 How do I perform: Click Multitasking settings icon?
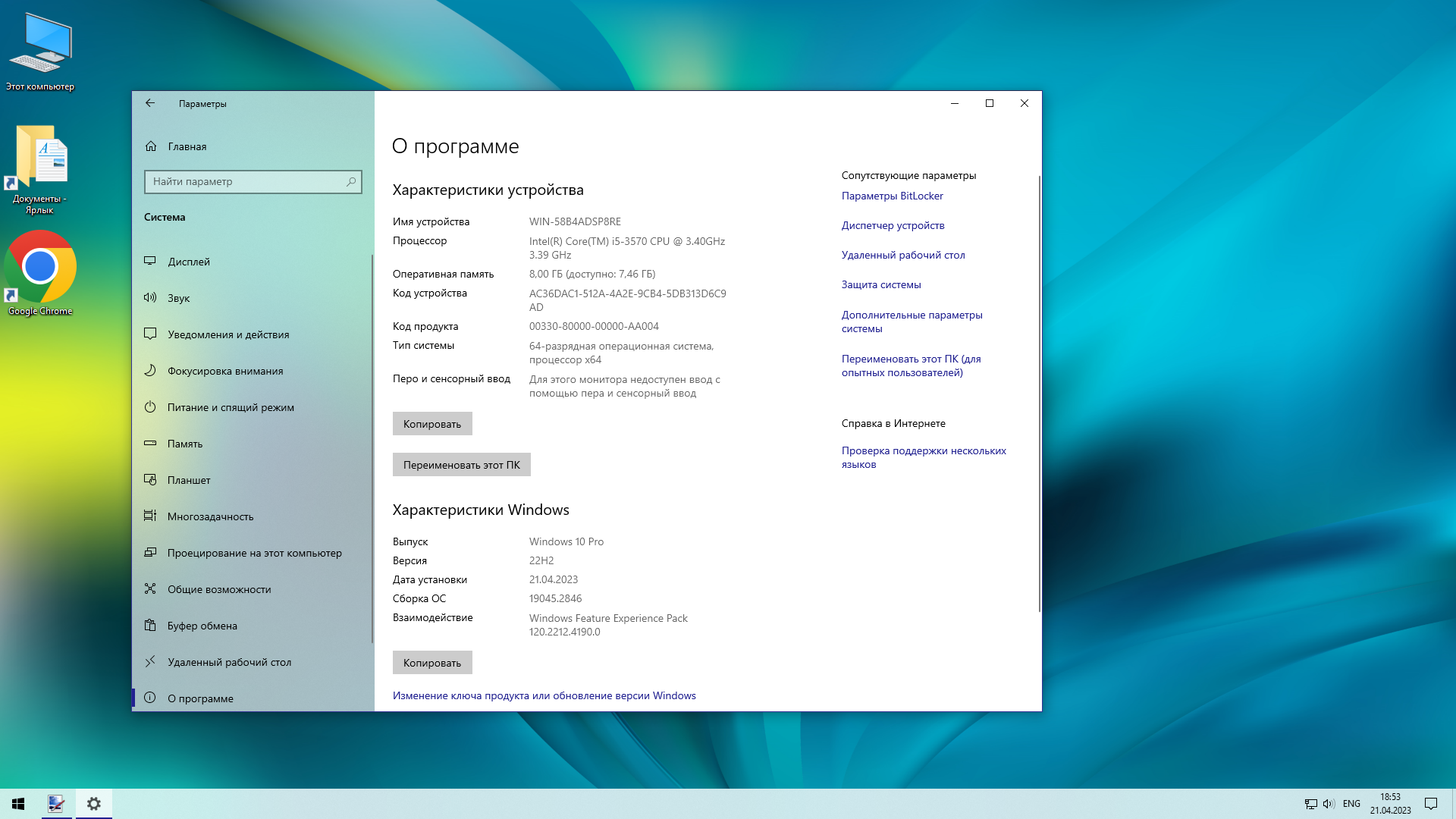[150, 516]
